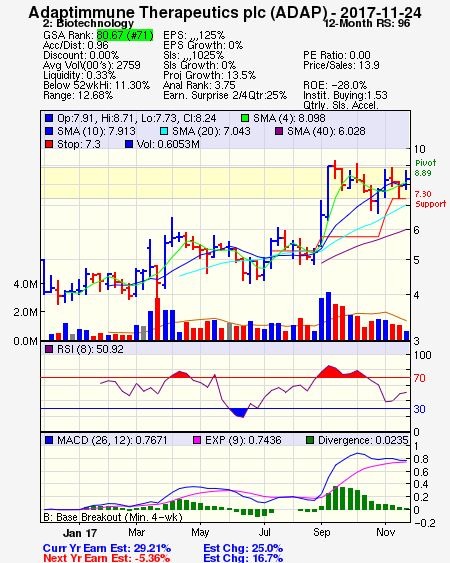Click B: Base Breakout (Min. 4-wk) note
Screen dimensions: 450x563
pos(113,517)
